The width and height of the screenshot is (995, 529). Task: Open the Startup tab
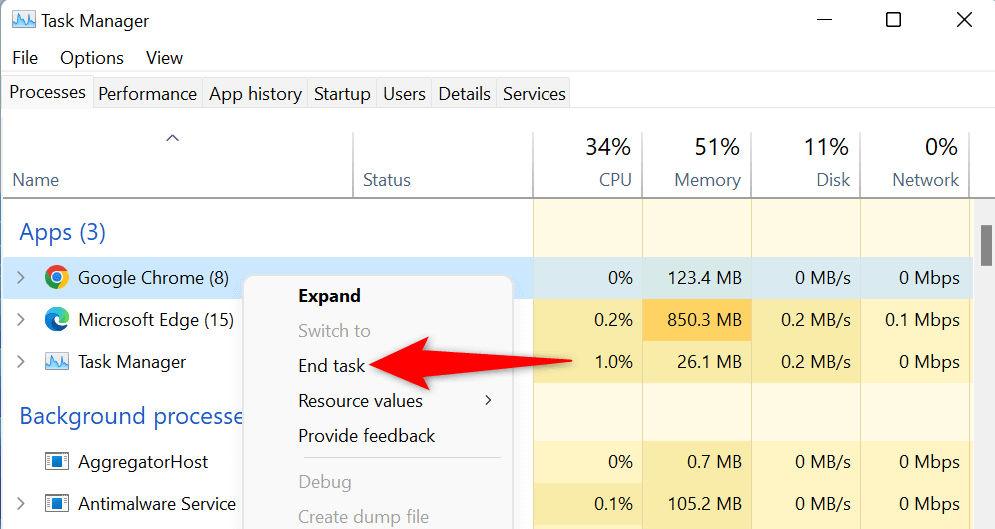pos(342,94)
